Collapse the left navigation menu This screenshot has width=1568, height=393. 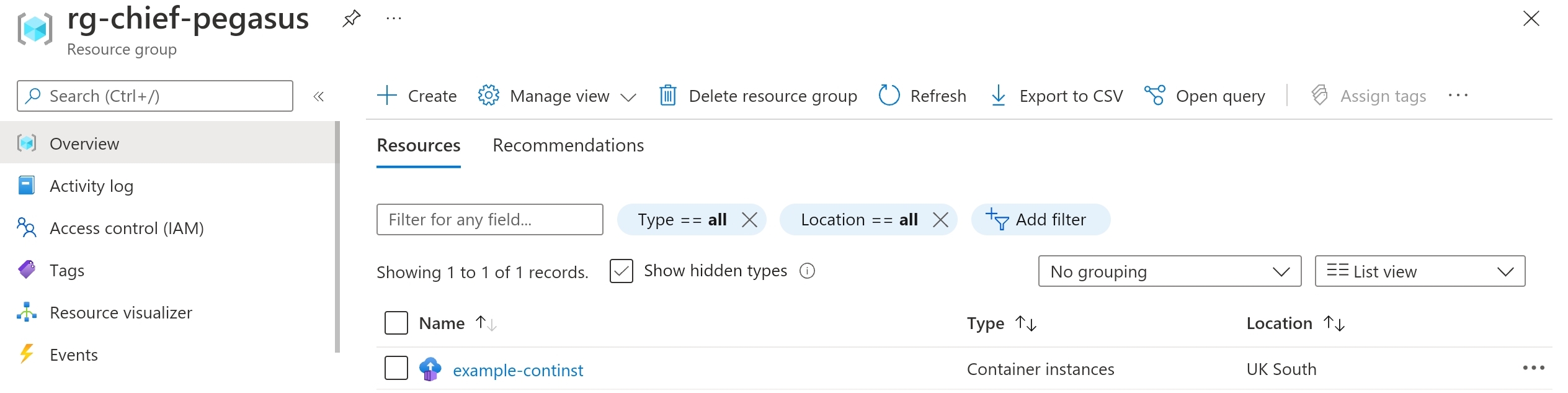point(319,96)
